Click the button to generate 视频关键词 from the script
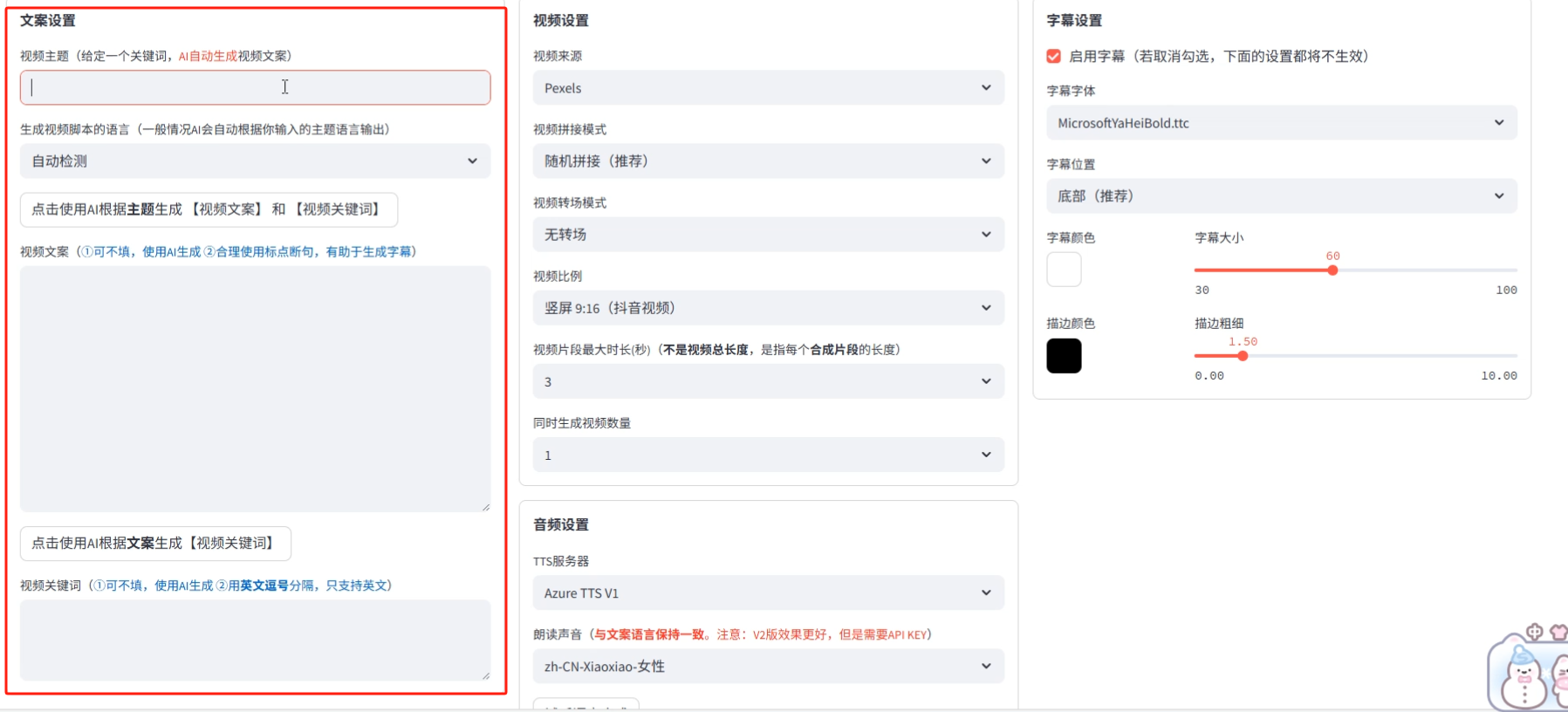The height and width of the screenshot is (712, 1568). click(x=155, y=543)
